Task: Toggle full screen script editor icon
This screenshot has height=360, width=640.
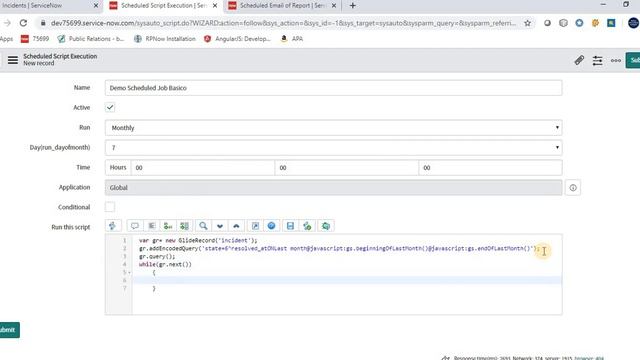Action: [255, 226]
